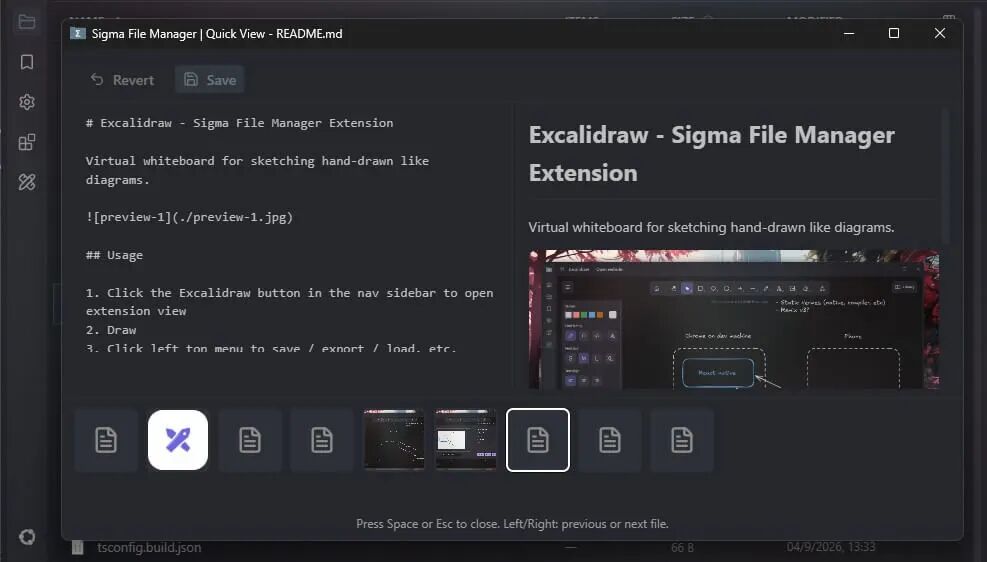
Task: Select the Excalidraw icon file thumbnail
Action: 178,440
